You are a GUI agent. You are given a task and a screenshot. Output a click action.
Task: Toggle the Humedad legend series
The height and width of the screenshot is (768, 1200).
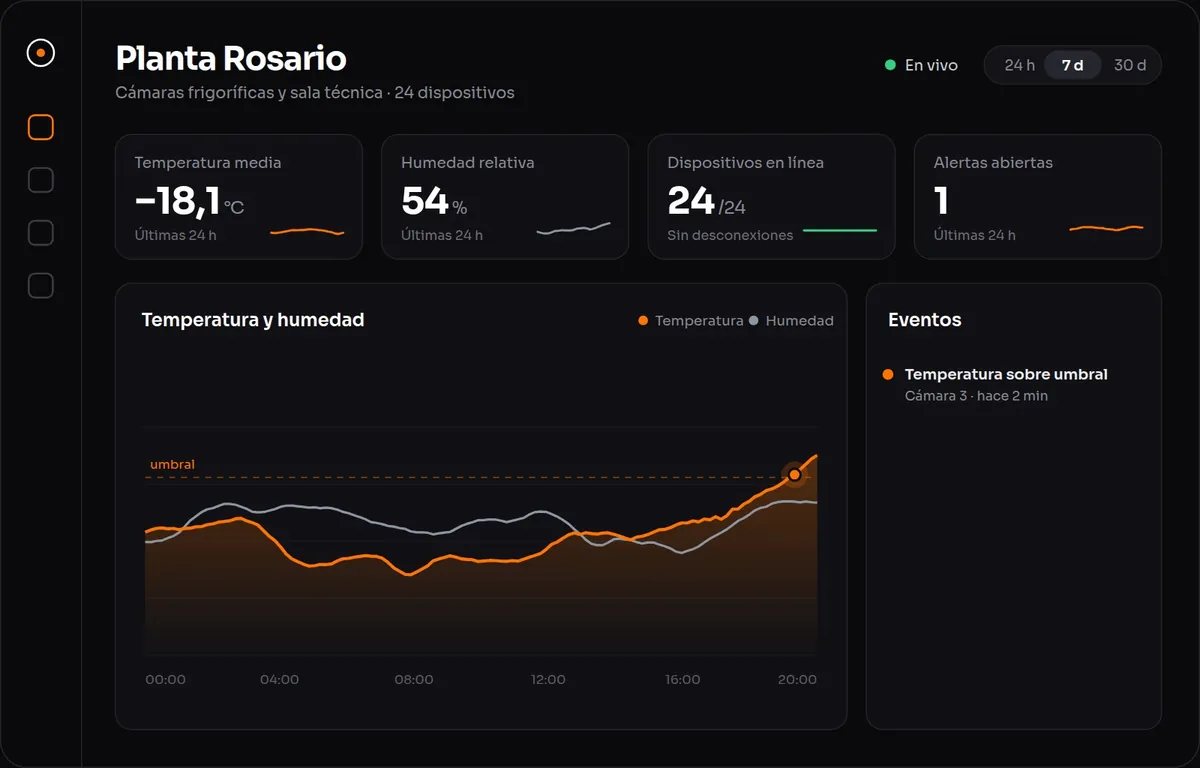tap(791, 321)
